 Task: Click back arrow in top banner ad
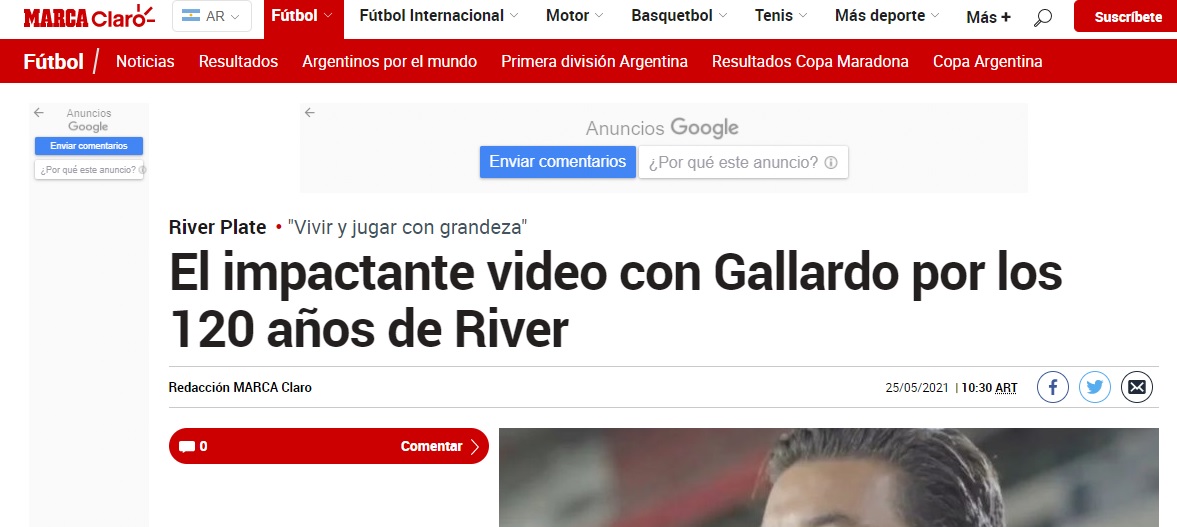click(x=309, y=113)
